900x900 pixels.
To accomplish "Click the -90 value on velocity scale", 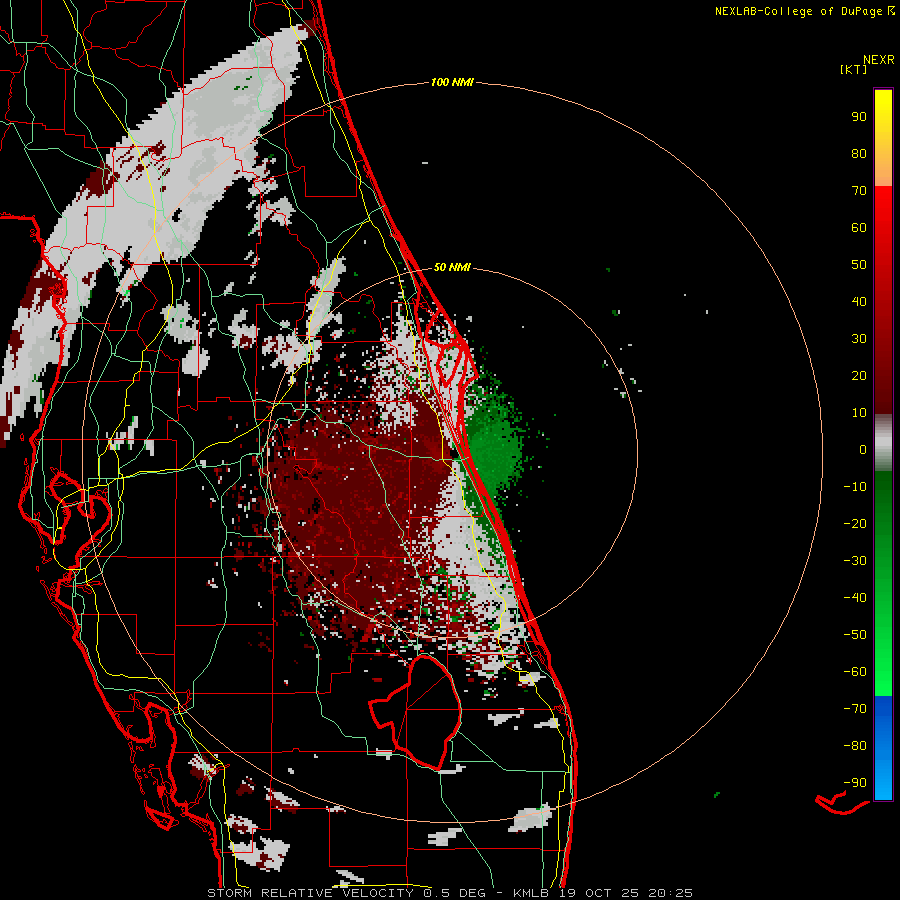I will tap(855, 783).
